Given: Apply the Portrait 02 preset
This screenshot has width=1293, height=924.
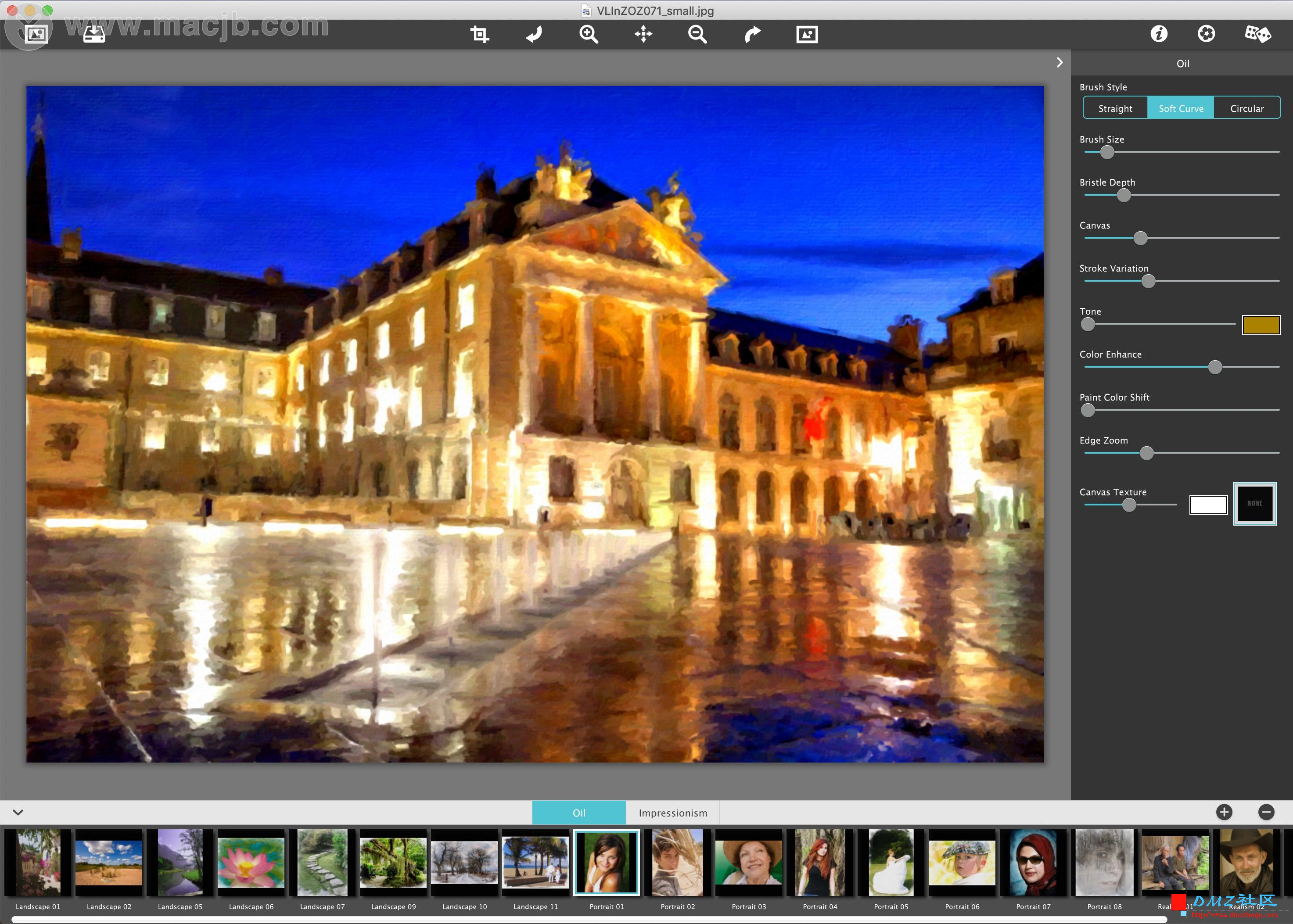Looking at the screenshot, I should pos(678,863).
